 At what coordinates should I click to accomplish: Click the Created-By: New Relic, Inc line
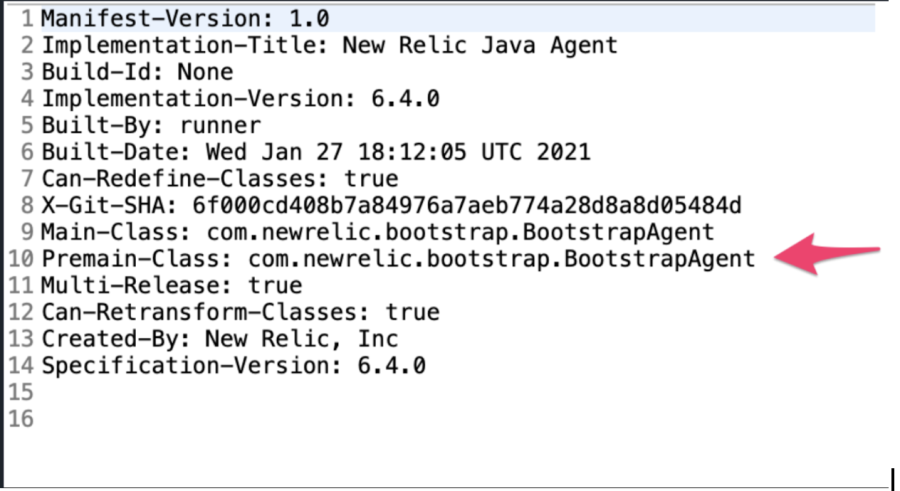point(219,340)
